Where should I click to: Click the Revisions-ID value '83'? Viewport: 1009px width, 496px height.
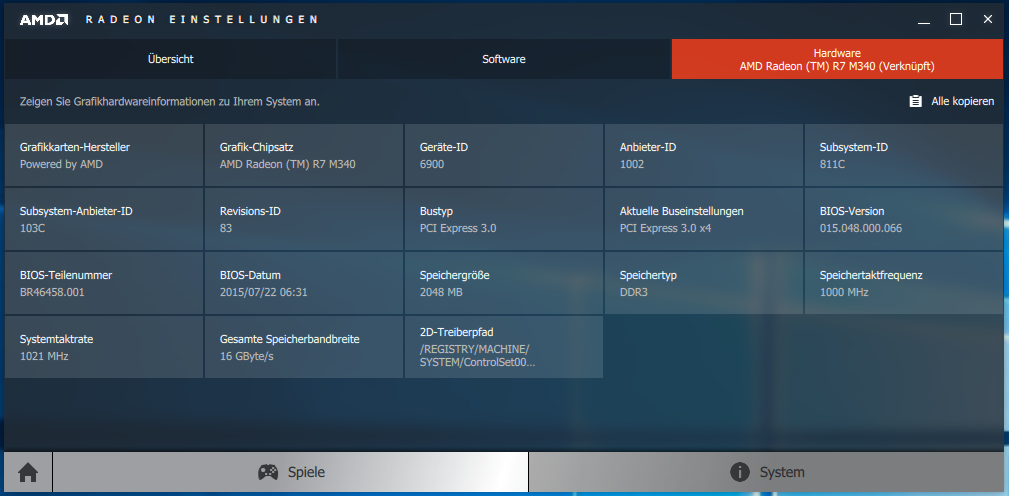click(226, 228)
